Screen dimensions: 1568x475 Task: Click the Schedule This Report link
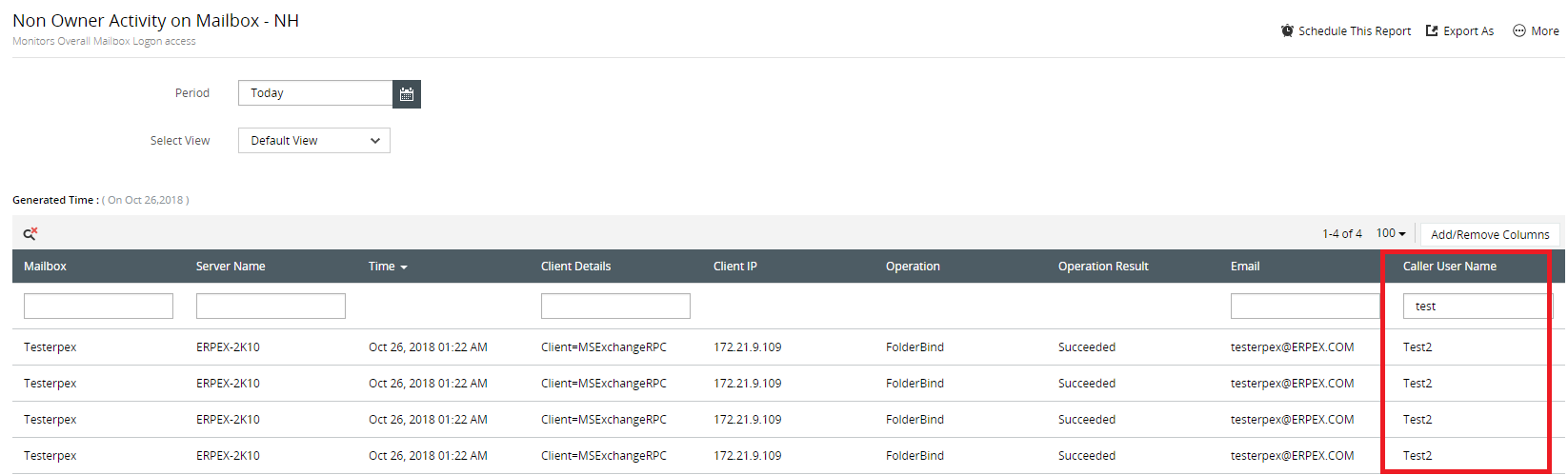pyautogui.click(x=1355, y=30)
